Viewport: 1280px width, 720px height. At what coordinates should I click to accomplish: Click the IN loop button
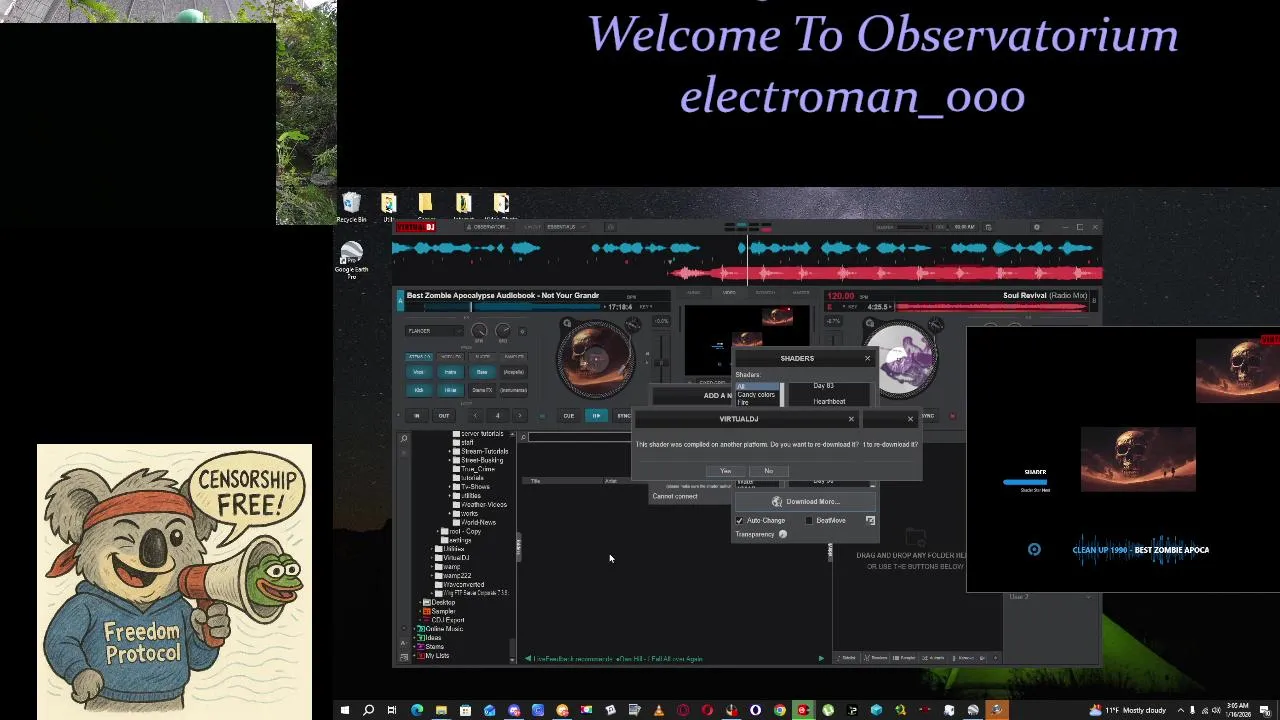click(x=417, y=416)
